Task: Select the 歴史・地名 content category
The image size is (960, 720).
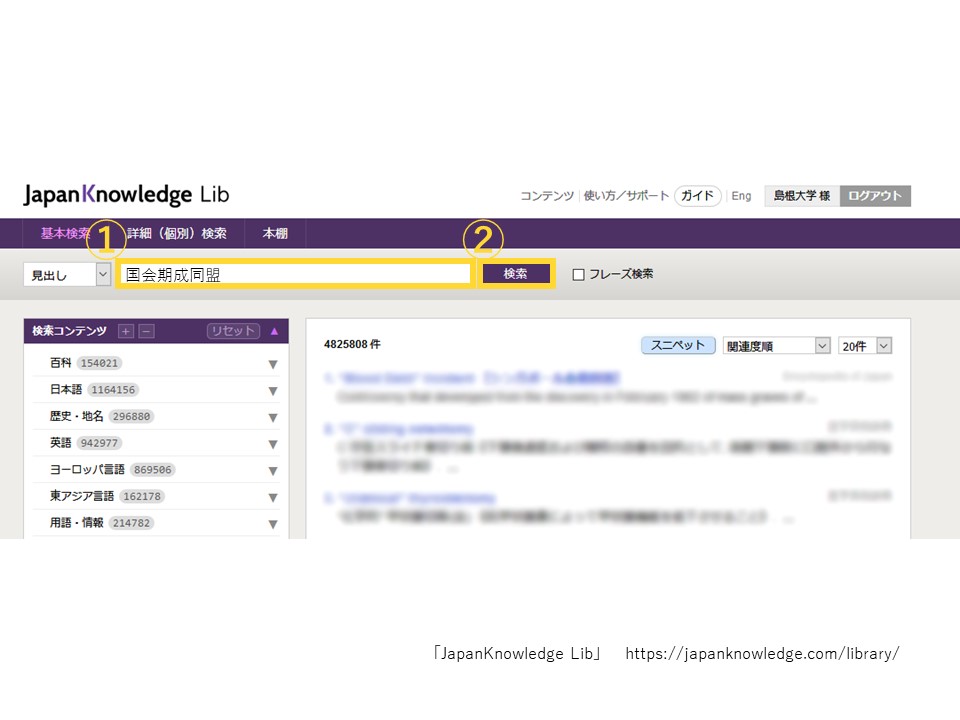Action: (x=77, y=416)
